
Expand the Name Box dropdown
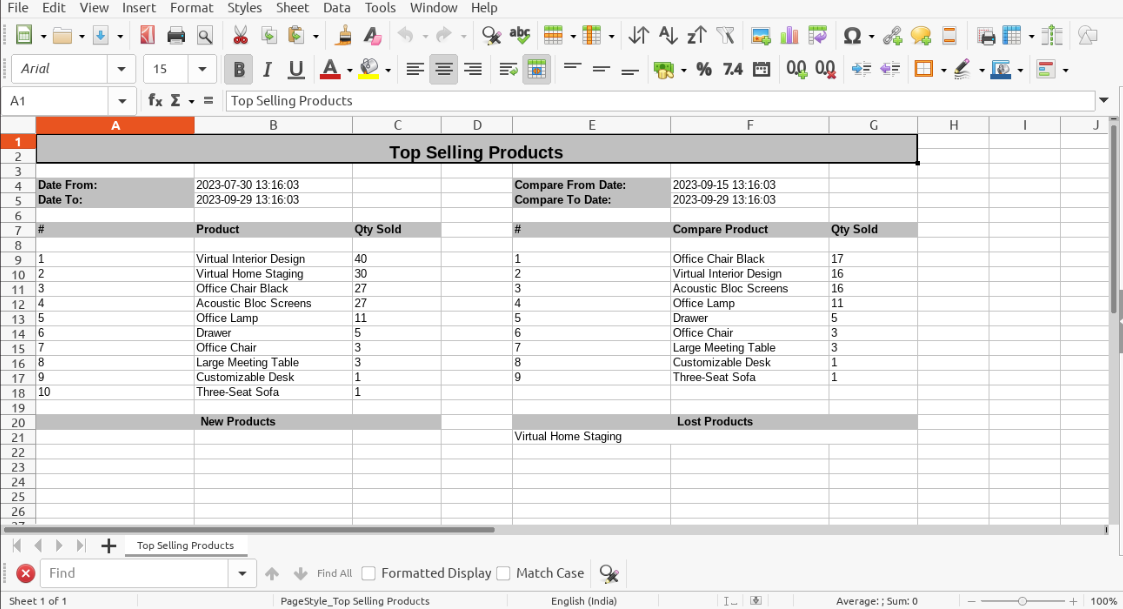tap(122, 101)
